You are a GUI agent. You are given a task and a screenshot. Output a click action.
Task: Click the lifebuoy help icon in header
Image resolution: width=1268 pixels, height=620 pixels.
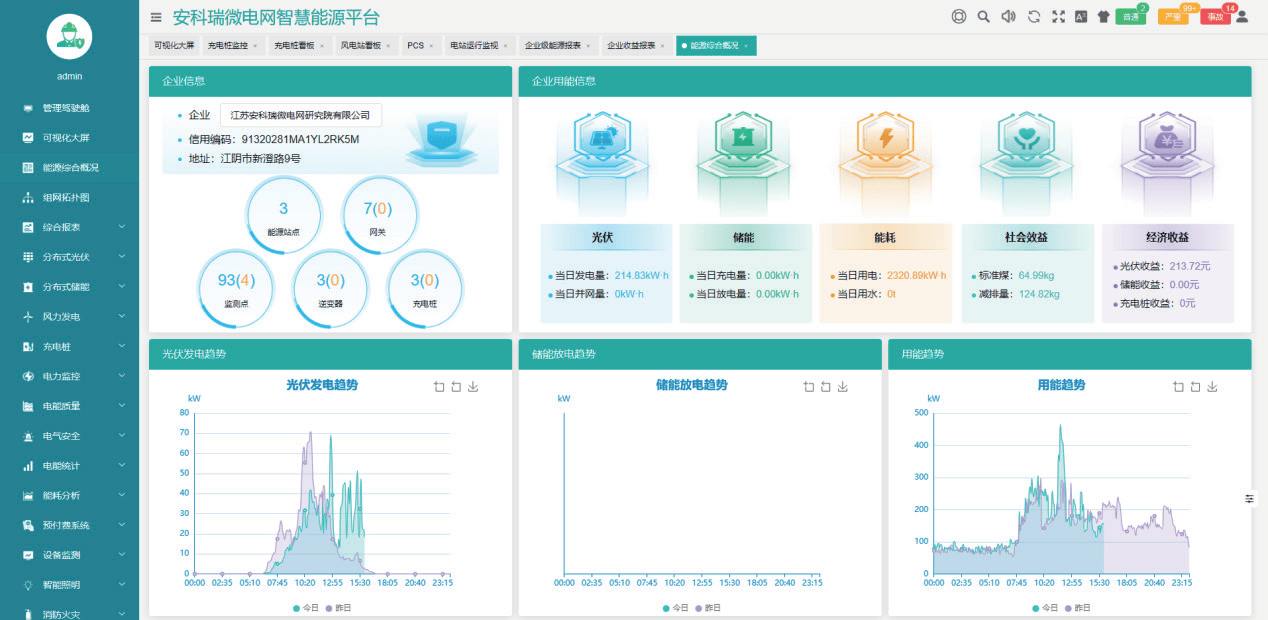click(959, 16)
